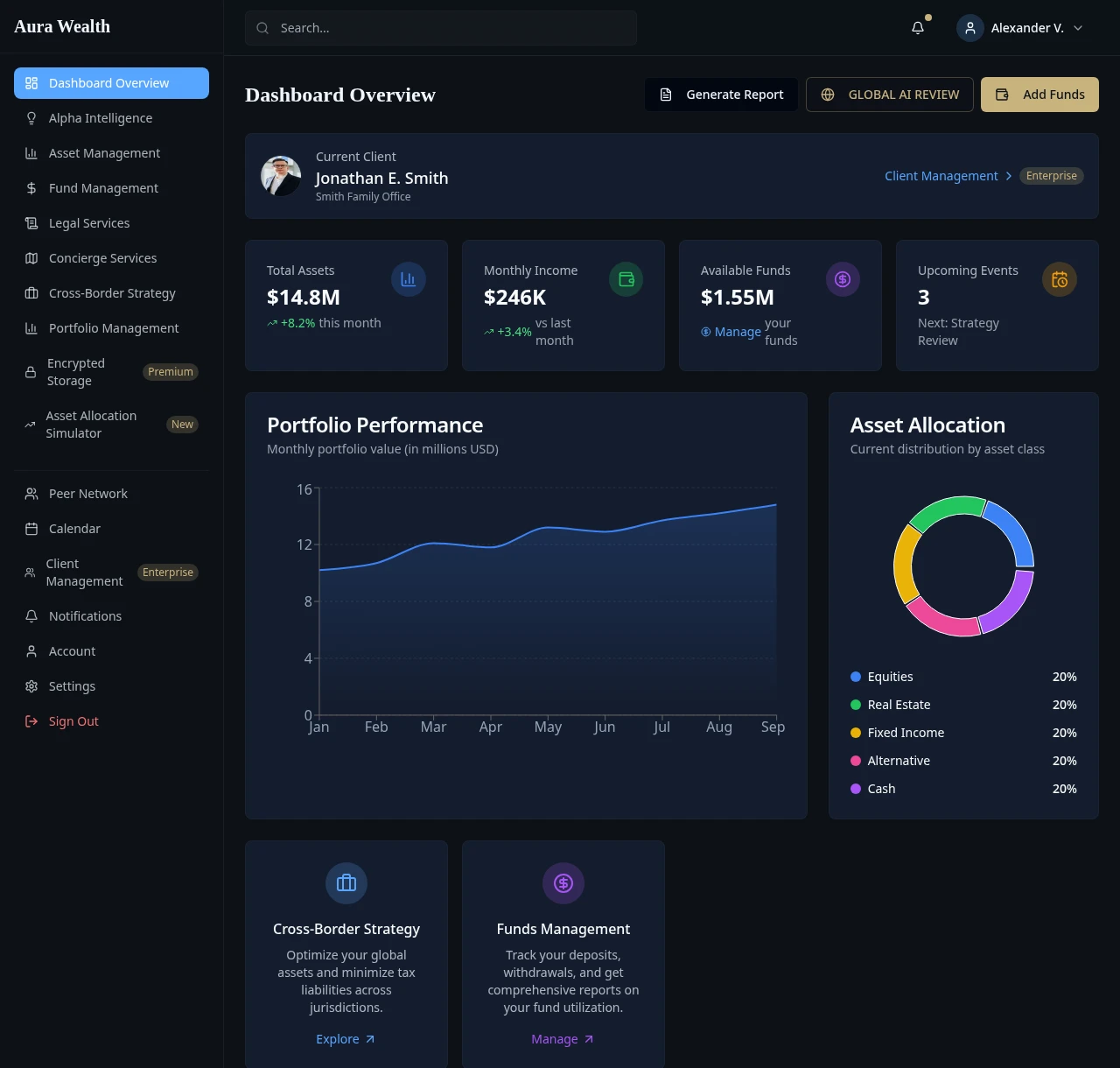Click the Funds Management dollar card icon

563,883
